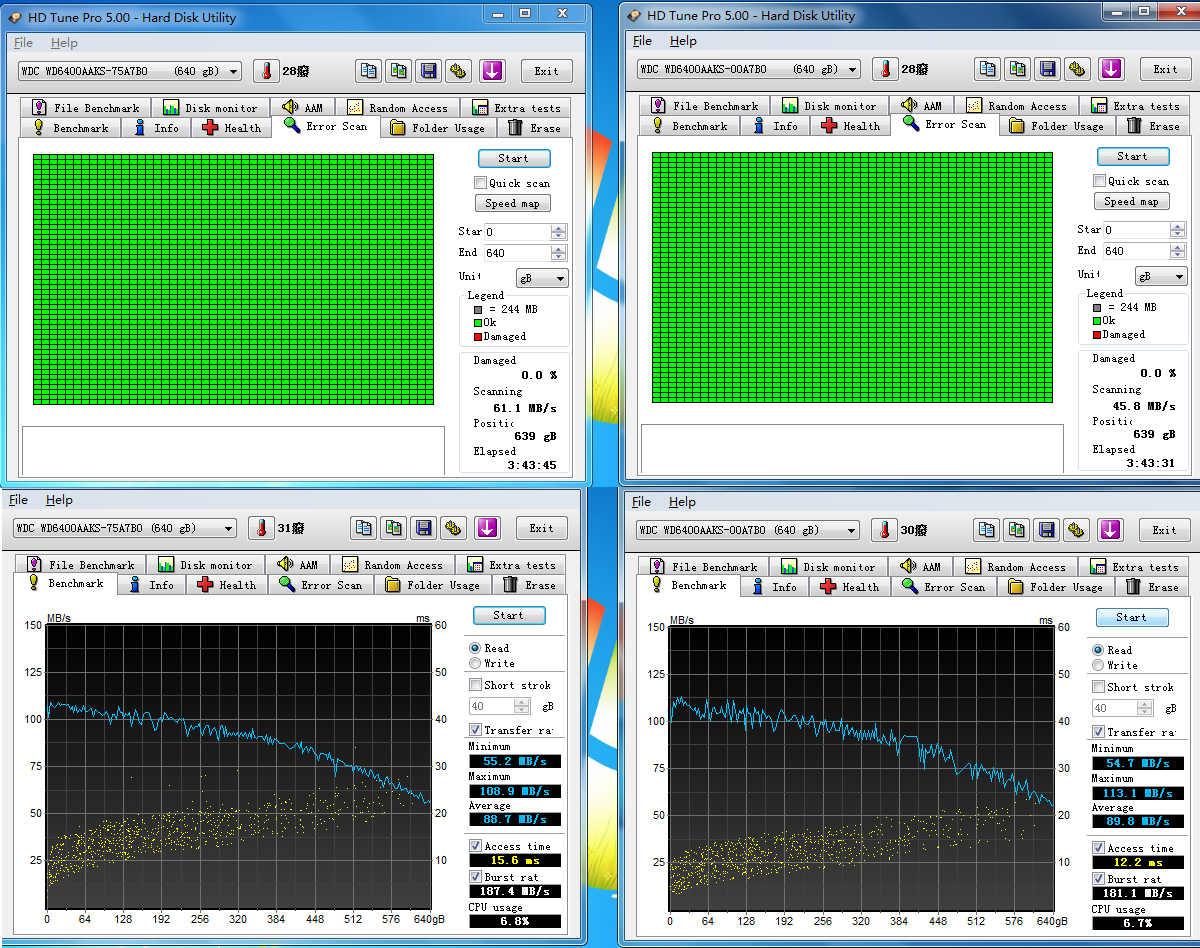Click thermometer temperature icon in top-left window
Screen dimensions: 1200x948
click(266, 71)
